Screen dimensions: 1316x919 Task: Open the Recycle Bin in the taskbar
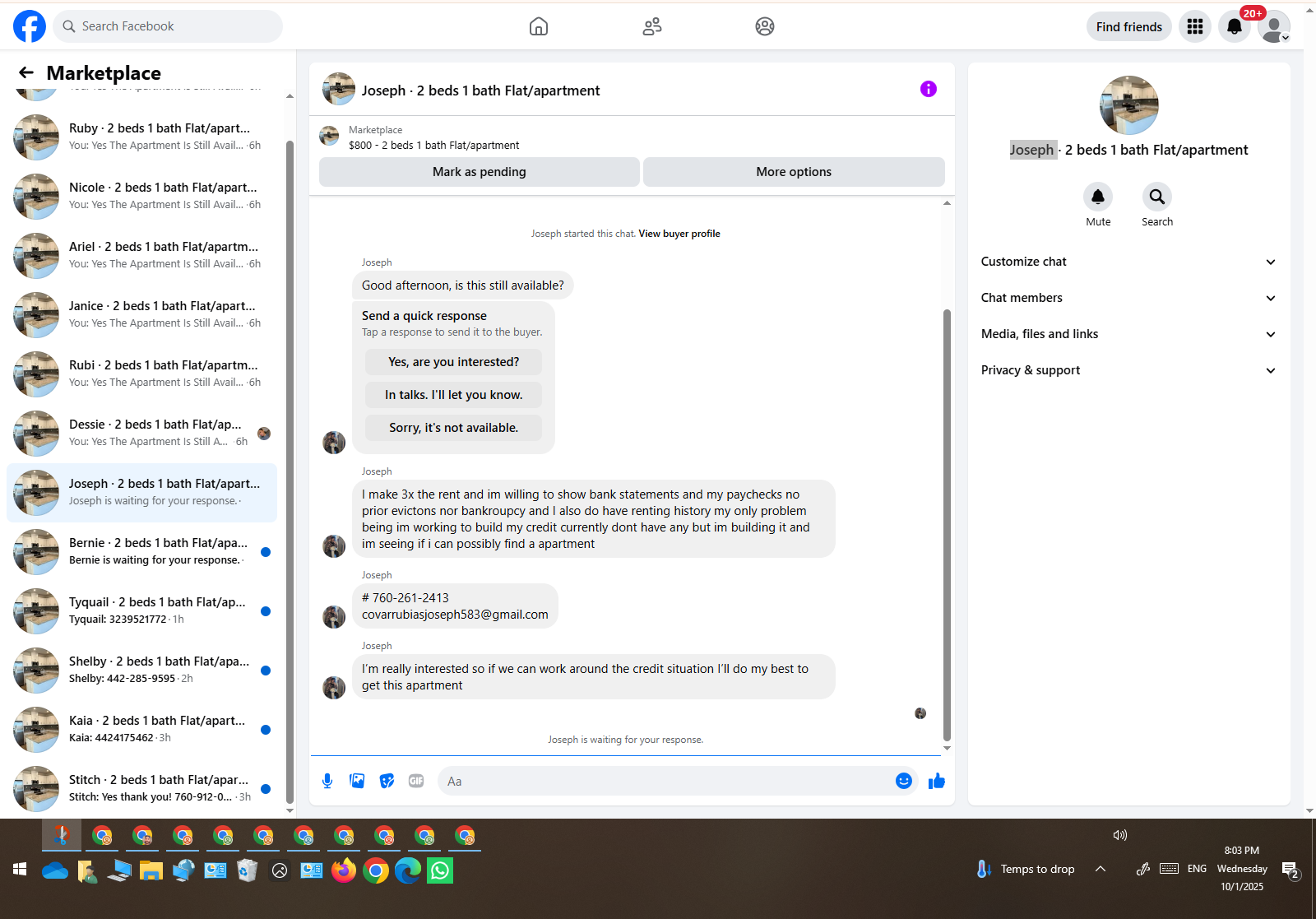[248, 870]
